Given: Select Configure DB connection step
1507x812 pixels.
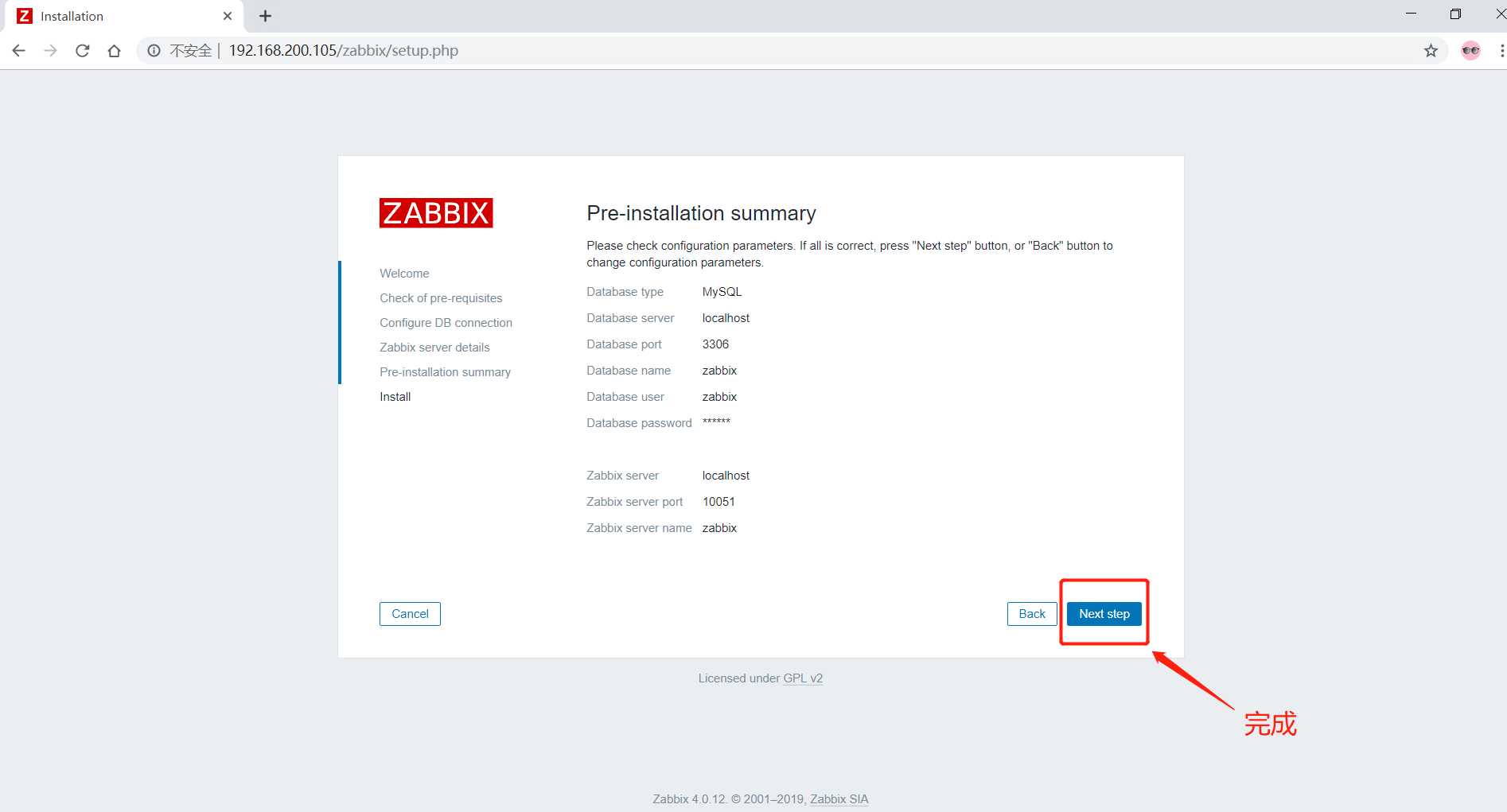Looking at the screenshot, I should point(446,323).
